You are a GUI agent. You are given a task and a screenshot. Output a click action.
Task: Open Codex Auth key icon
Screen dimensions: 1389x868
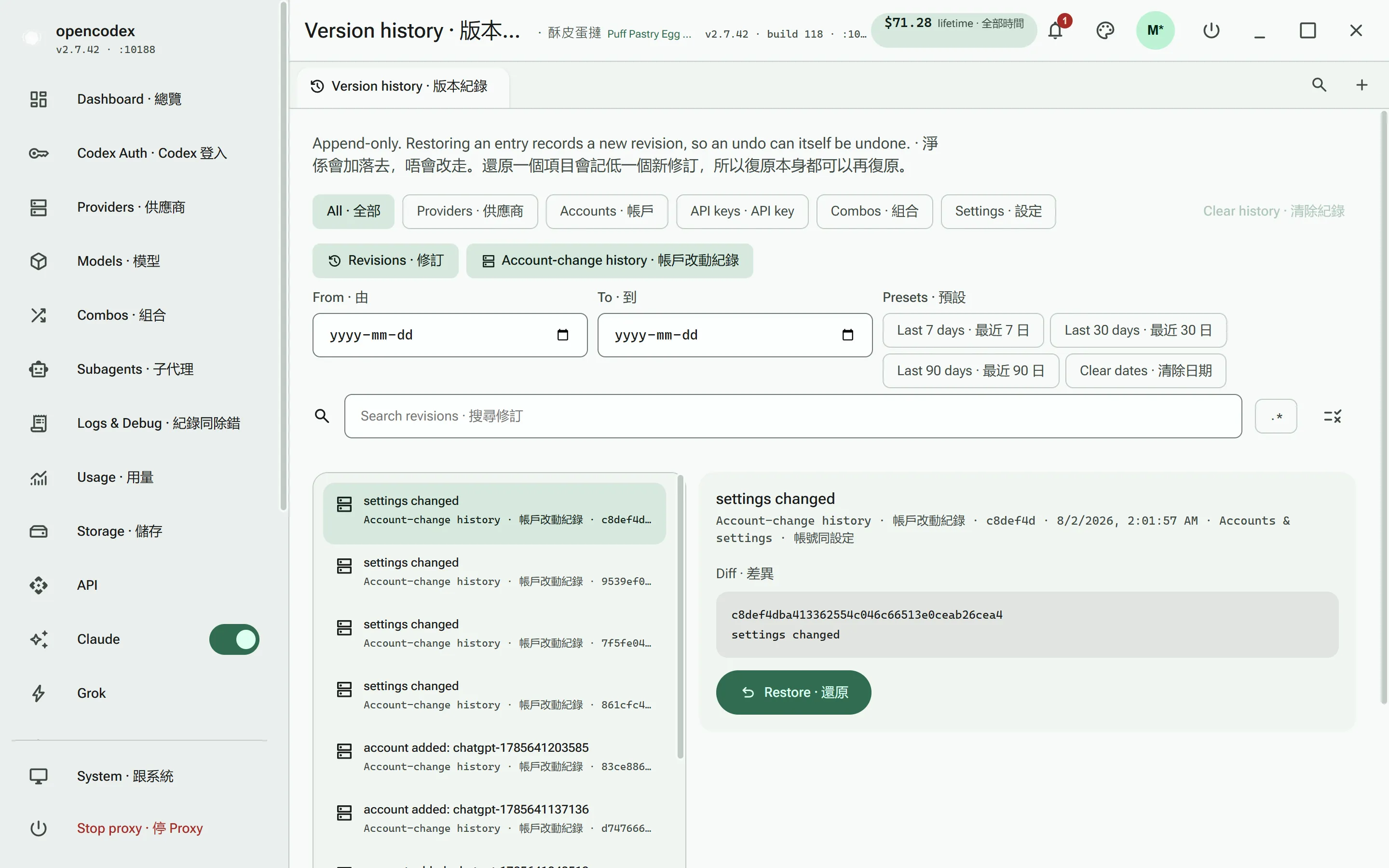click(x=39, y=153)
